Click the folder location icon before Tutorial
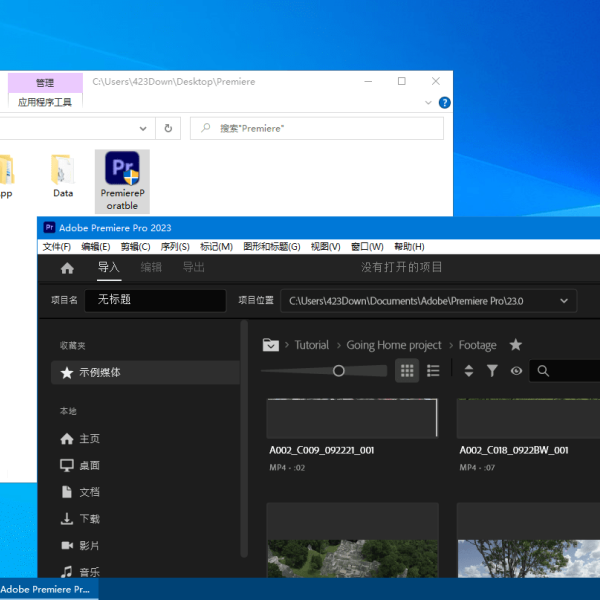Image resolution: width=600 pixels, height=600 pixels. coord(271,345)
